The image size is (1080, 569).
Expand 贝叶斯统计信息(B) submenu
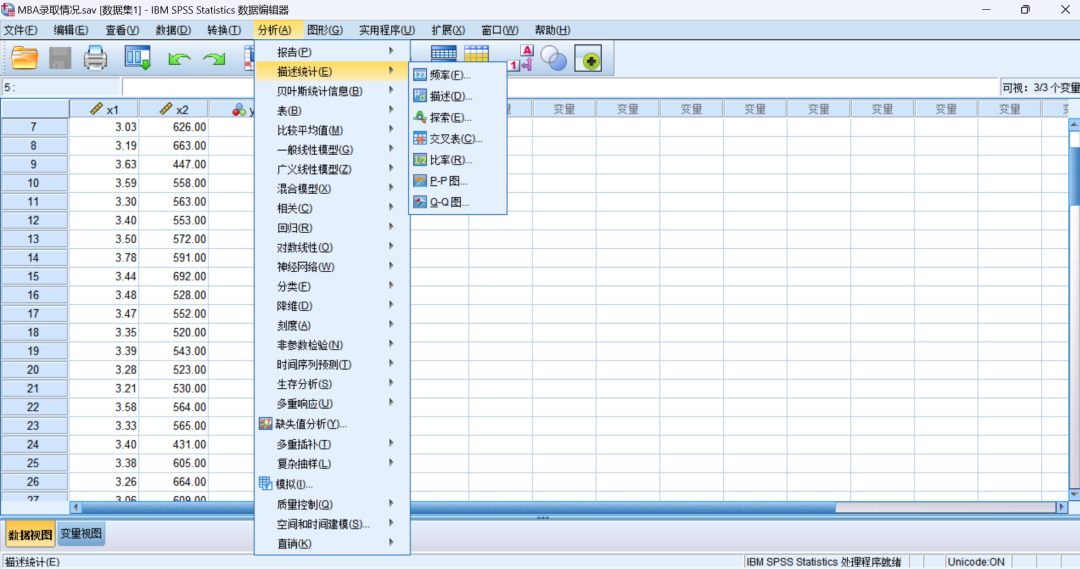pyautogui.click(x=332, y=91)
